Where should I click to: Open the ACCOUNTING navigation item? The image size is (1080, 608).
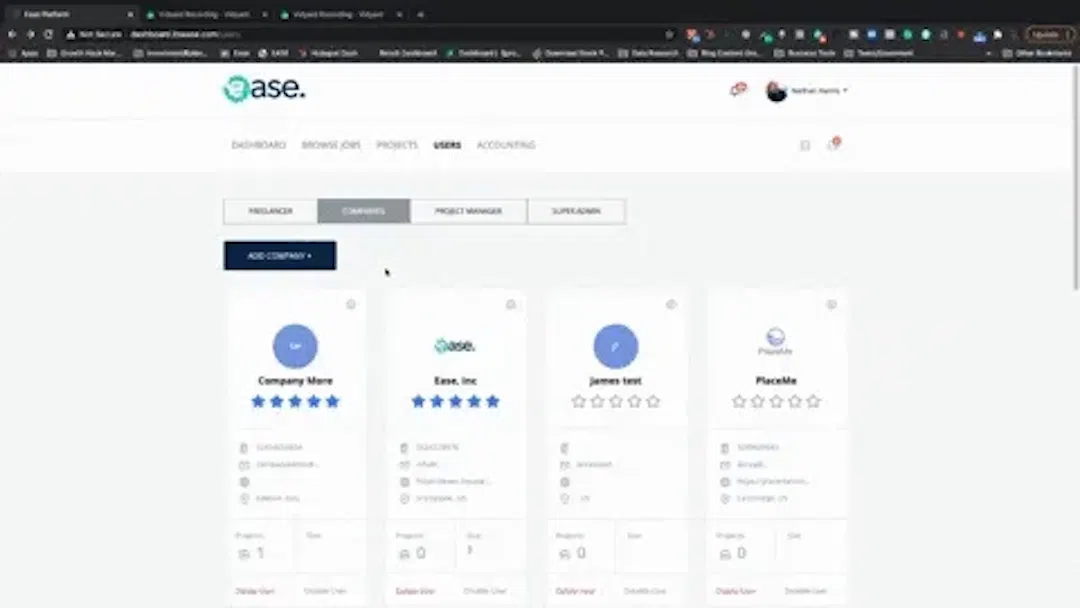tap(506, 144)
